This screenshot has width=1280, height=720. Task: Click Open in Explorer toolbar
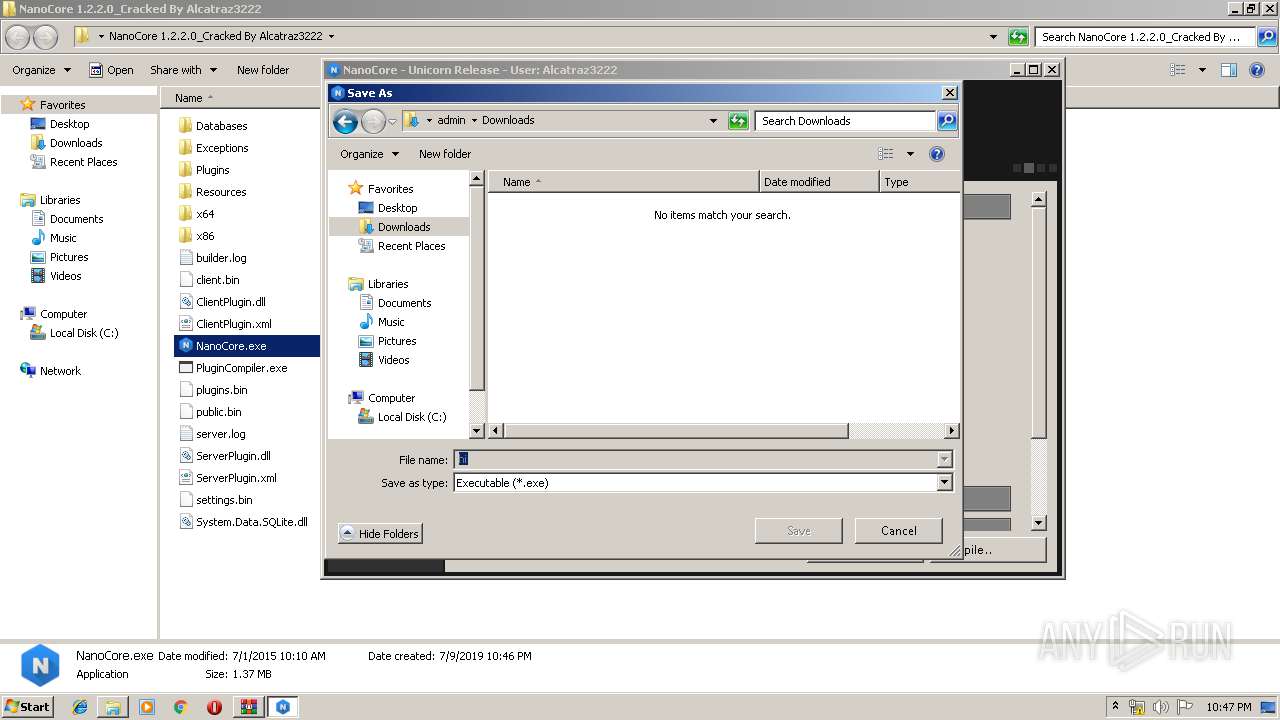pyautogui.click(x=111, y=70)
